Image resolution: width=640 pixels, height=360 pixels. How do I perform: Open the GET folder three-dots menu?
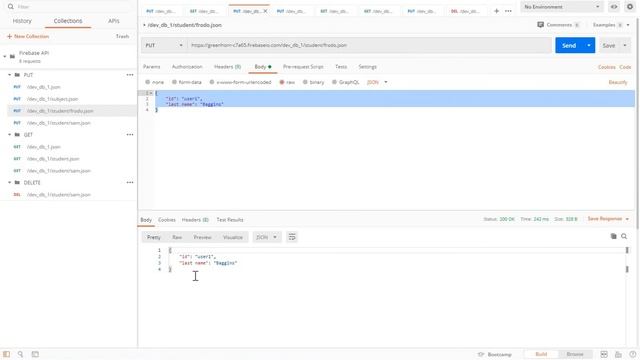130,134
